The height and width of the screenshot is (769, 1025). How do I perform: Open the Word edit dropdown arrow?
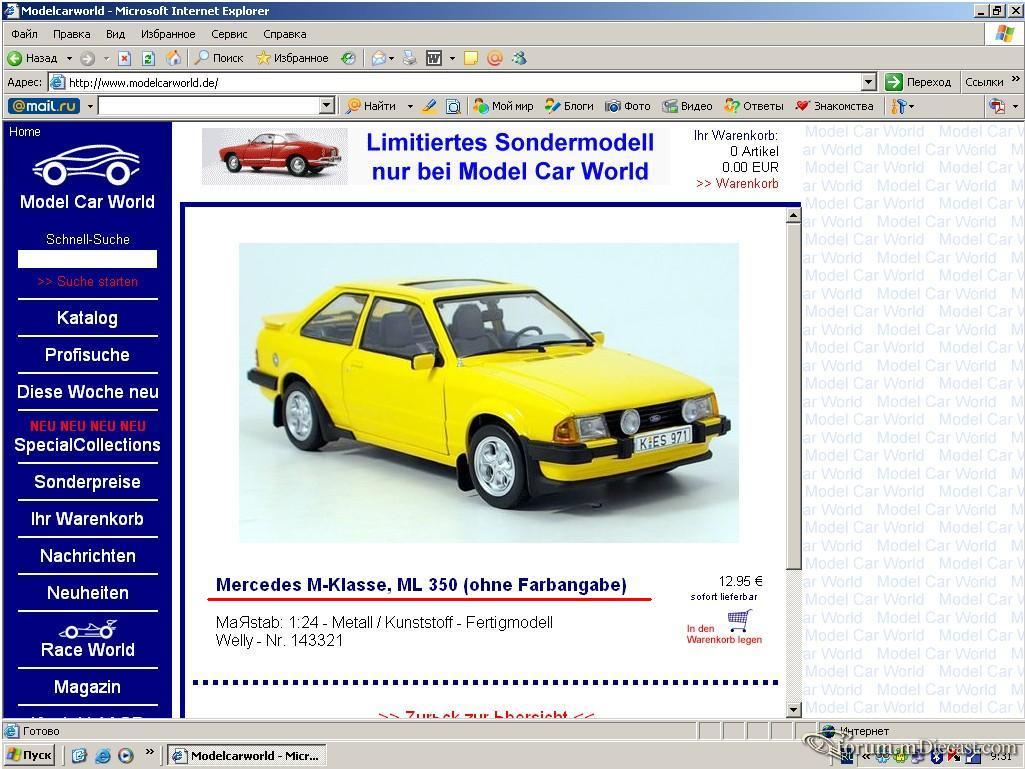pos(452,59)
